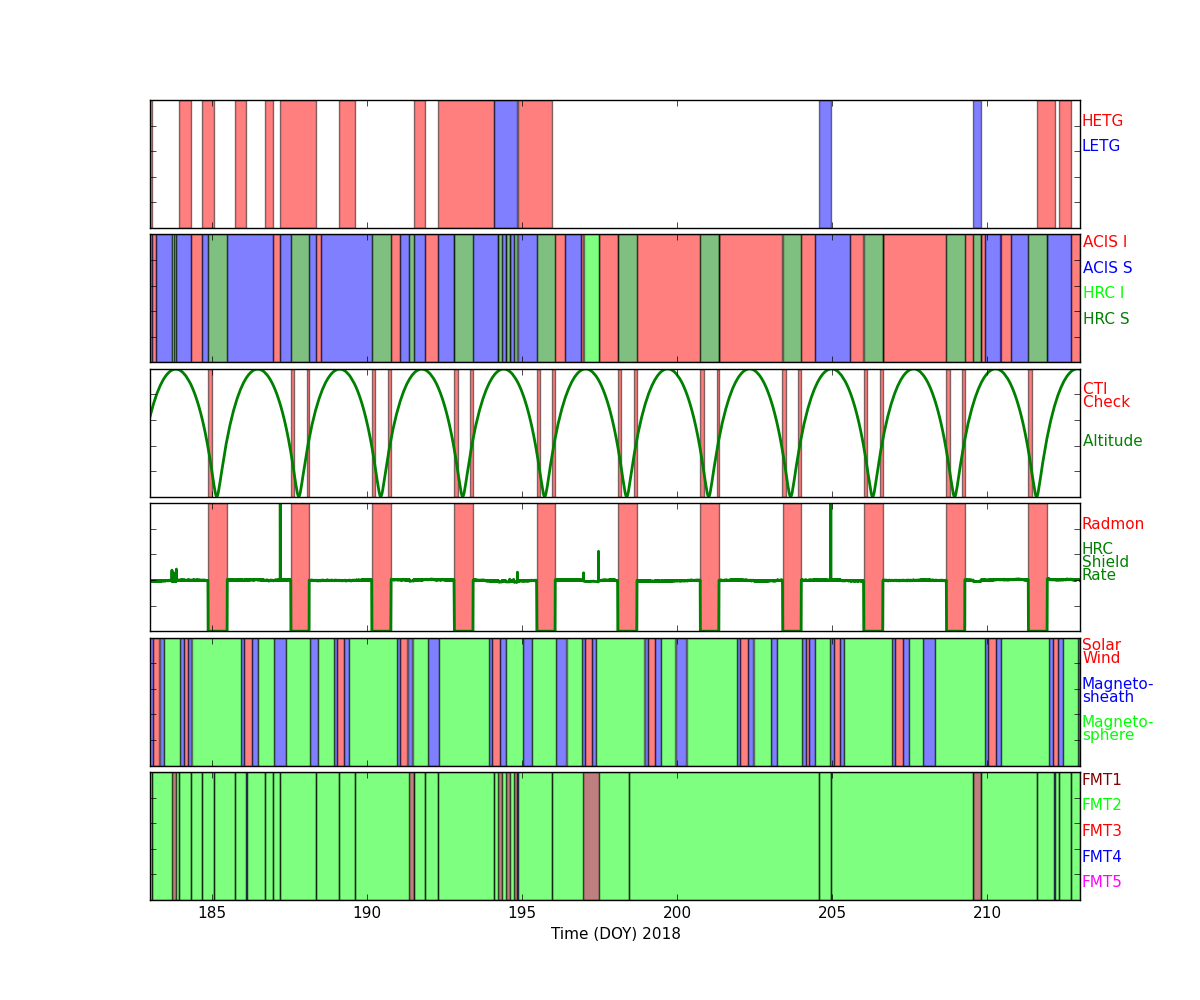The width and height of the screenshot is (1200, 1000).
Task: Click the FMT5 label
Action: point(1101,882)
